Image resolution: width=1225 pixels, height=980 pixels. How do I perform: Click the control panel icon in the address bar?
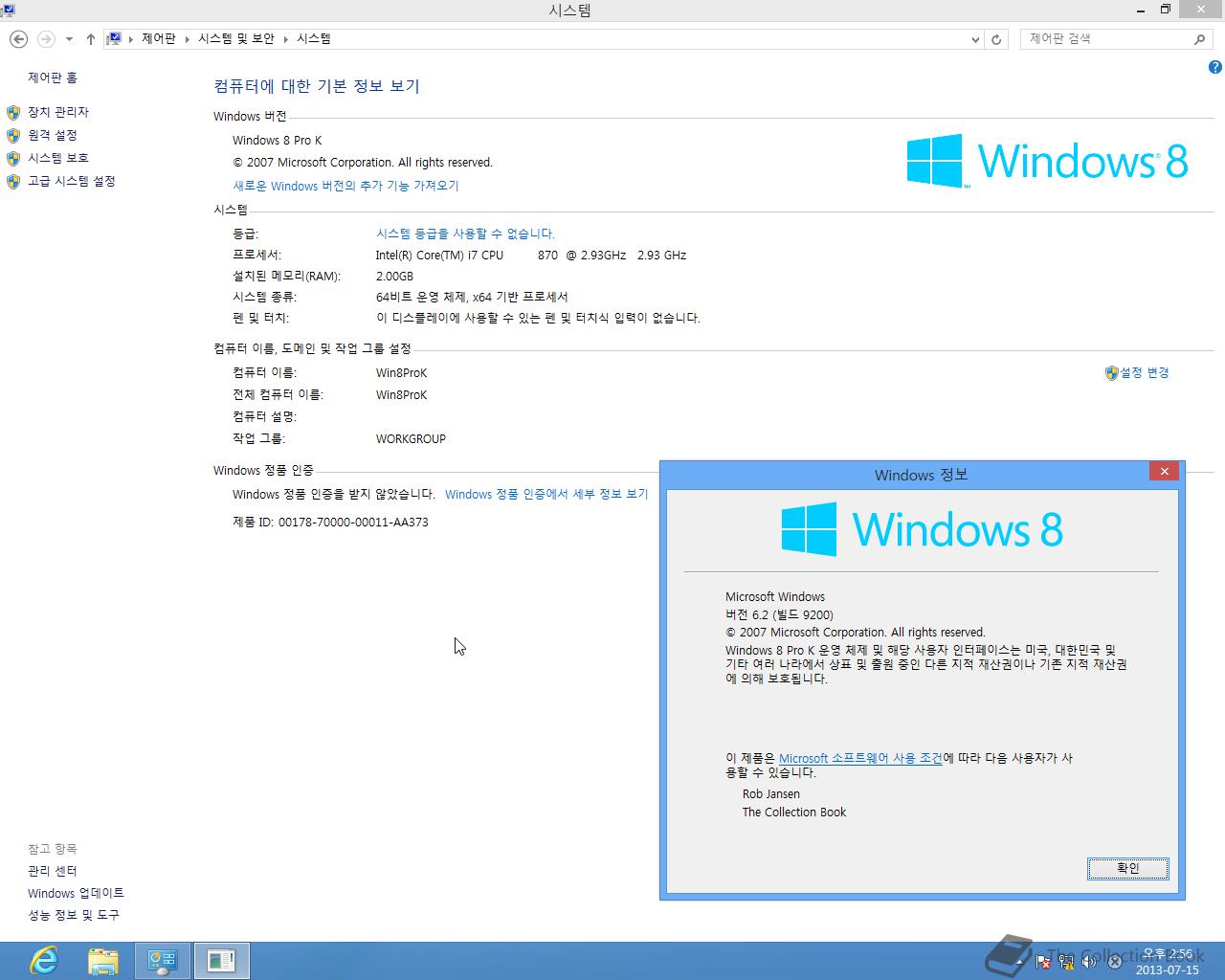pyautogui.click(x=114, y=39)
